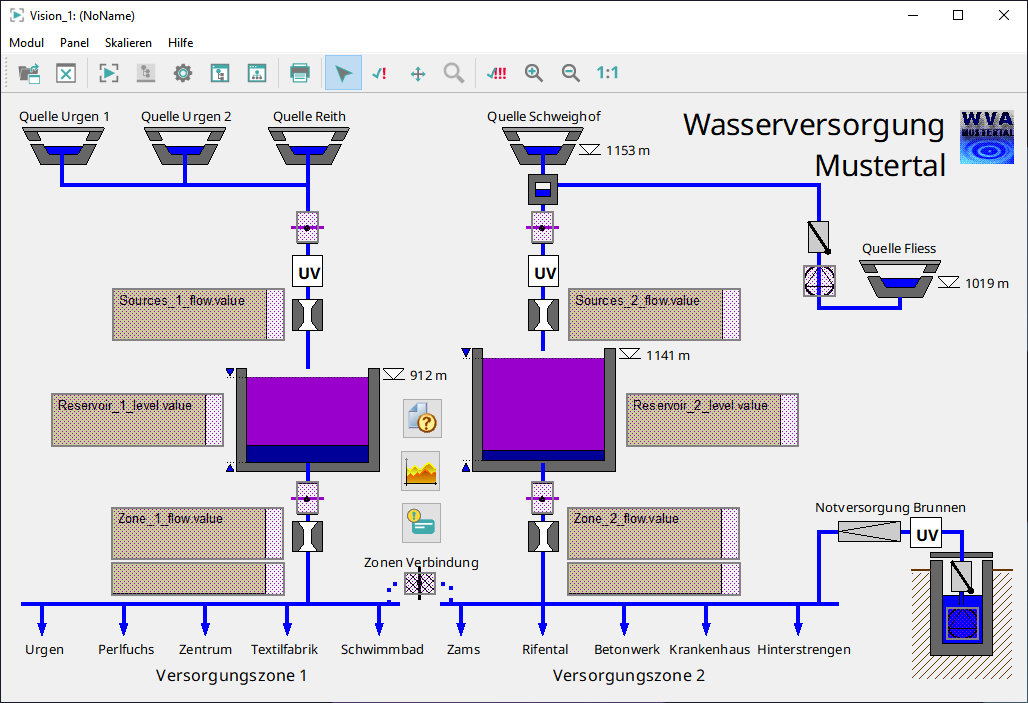
Task: Open the alarm message icon below chart
Action: point(421,522)
